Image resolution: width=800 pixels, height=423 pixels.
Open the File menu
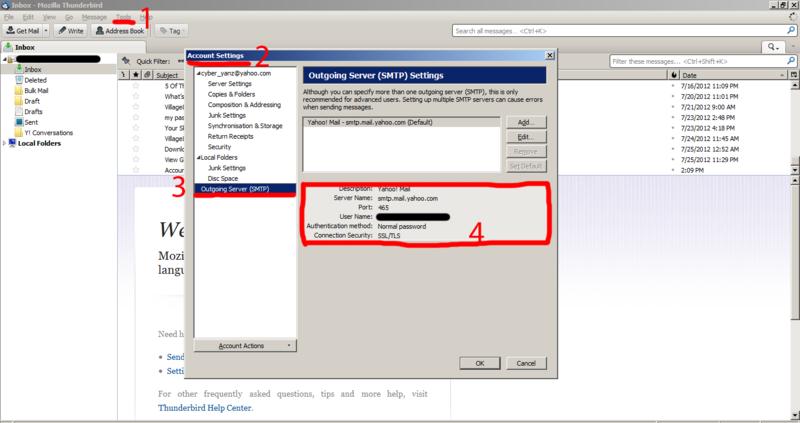(x=9, y=17)
